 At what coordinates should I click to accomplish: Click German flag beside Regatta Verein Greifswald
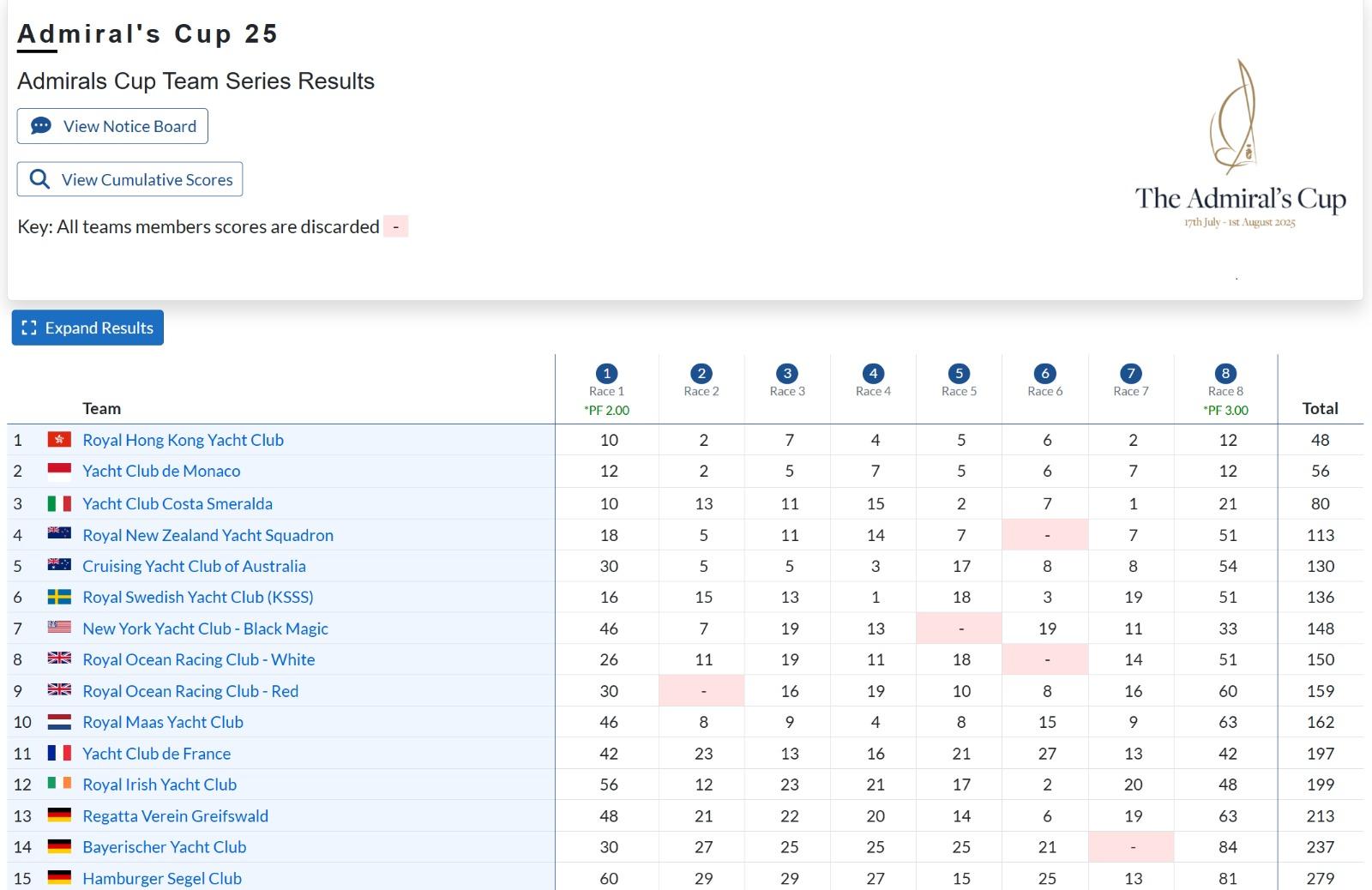point(59,815)
